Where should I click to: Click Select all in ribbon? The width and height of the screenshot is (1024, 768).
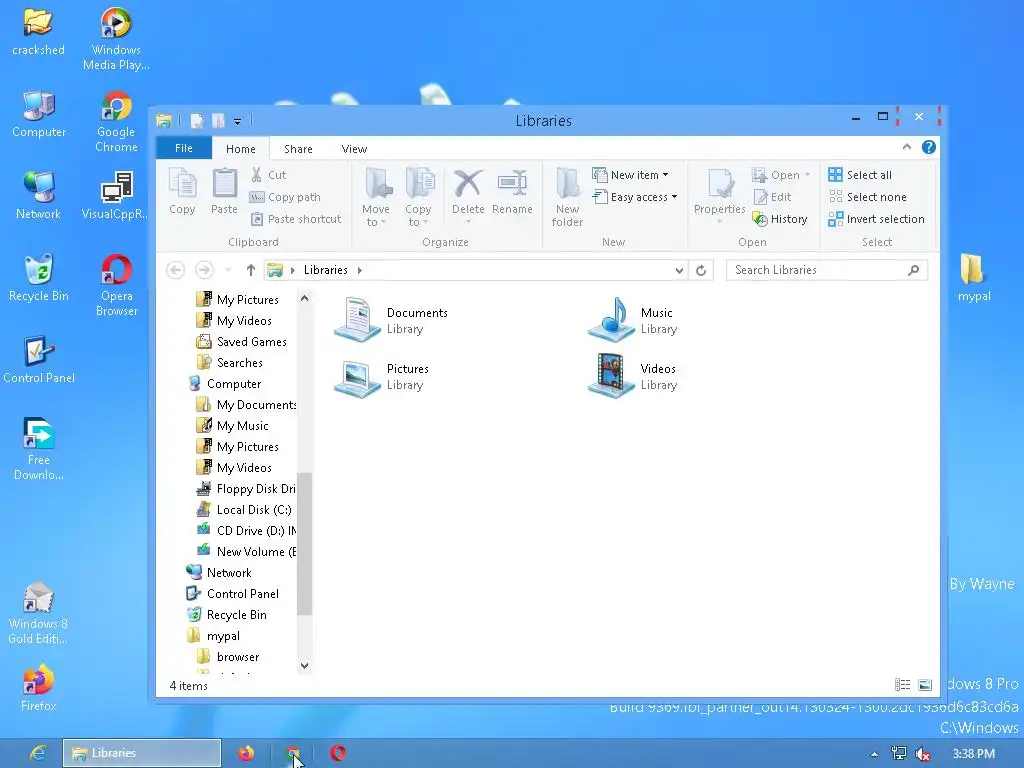(860, 175)
